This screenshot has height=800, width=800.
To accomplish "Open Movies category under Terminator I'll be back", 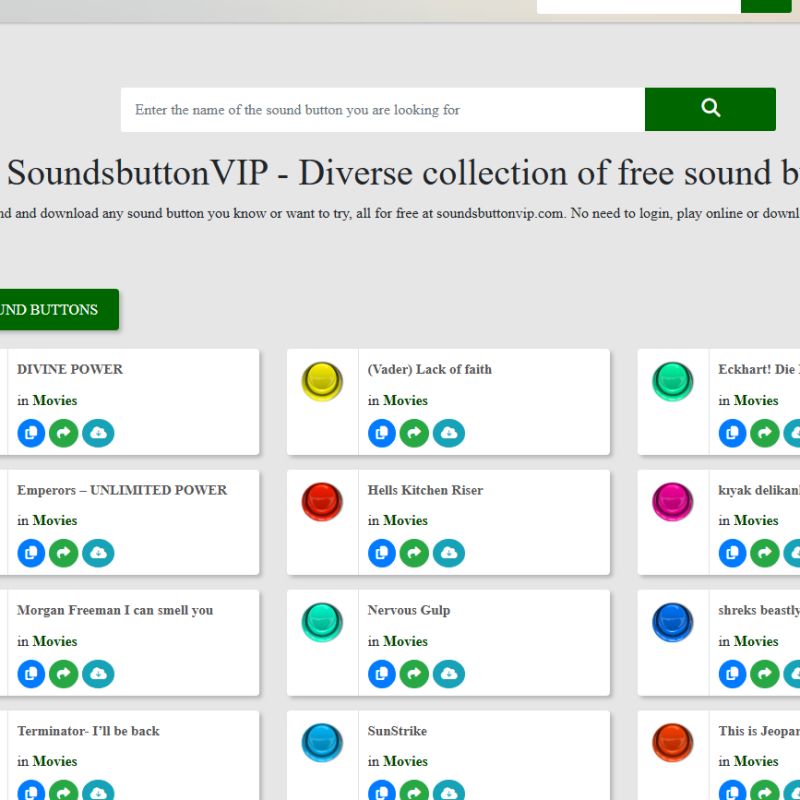I will coord(55,761).
